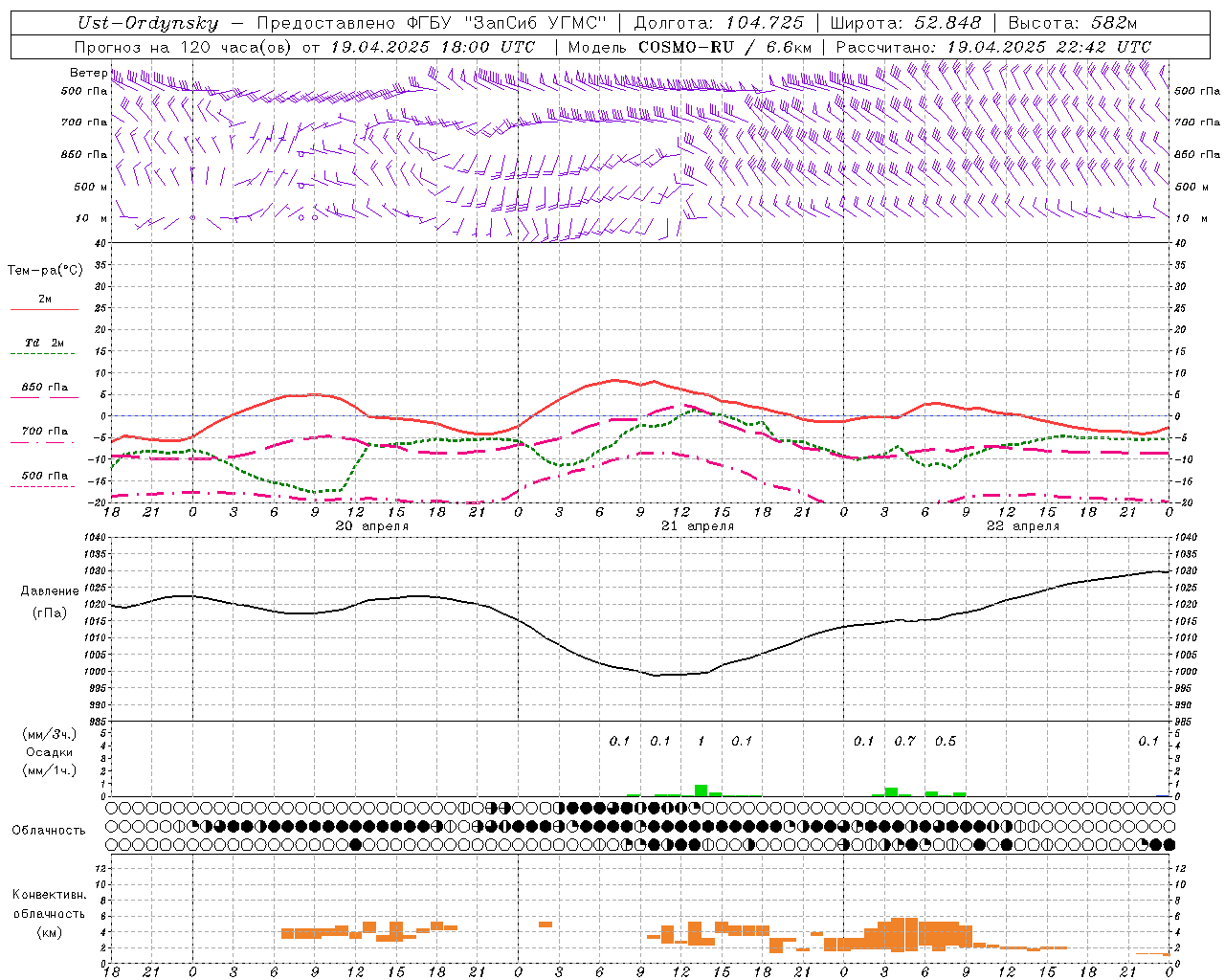
Task: Click the '1' precipitation amount on 21 апреля
Action: (x=701, y=741)
